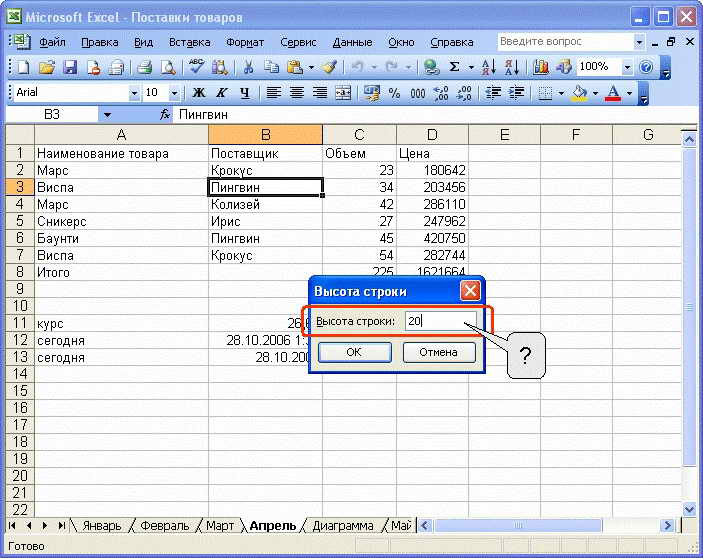Open the Правка menu
The height and width of the screenshot is (558, 703).
(x=100, y=42)
